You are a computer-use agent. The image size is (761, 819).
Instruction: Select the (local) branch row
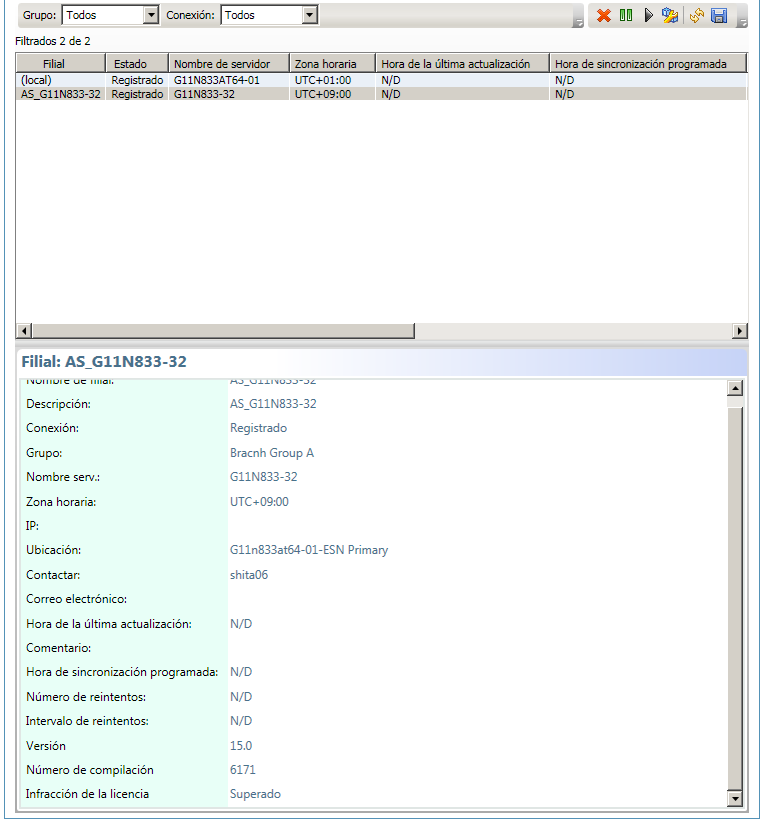coord(381,80)
